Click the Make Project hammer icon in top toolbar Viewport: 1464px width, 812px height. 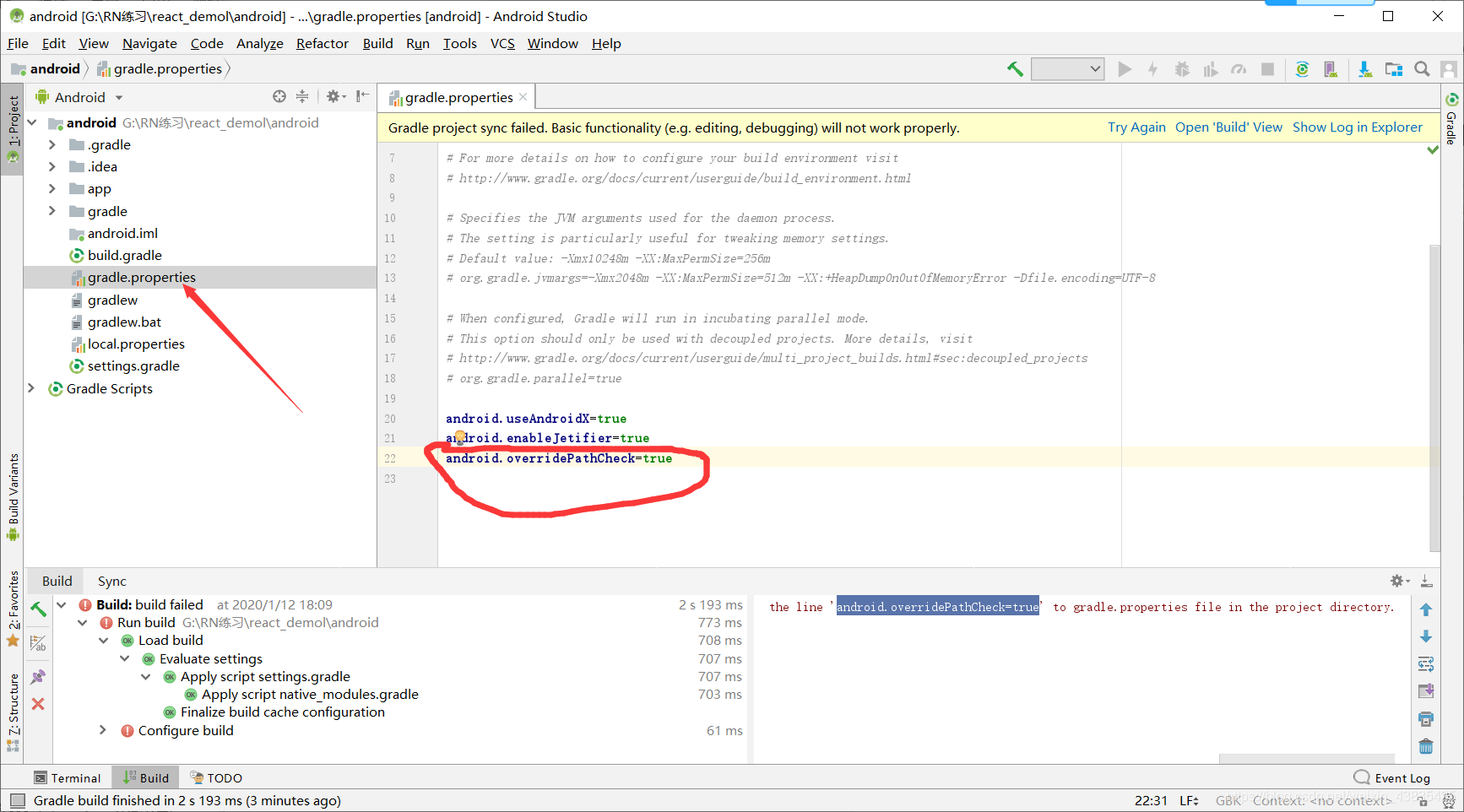[x=1015, y=69]
